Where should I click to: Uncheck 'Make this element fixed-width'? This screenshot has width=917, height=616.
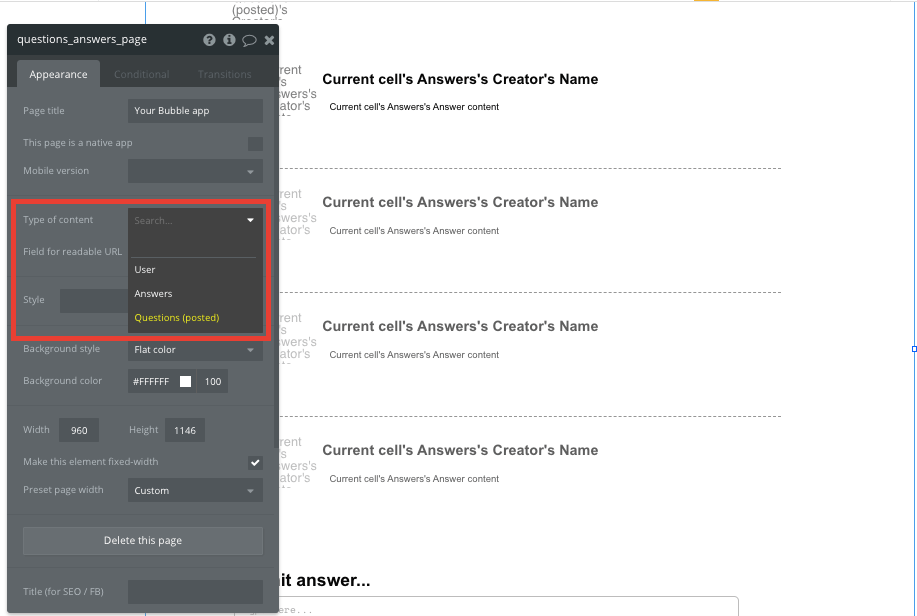[x=255, y=462]
